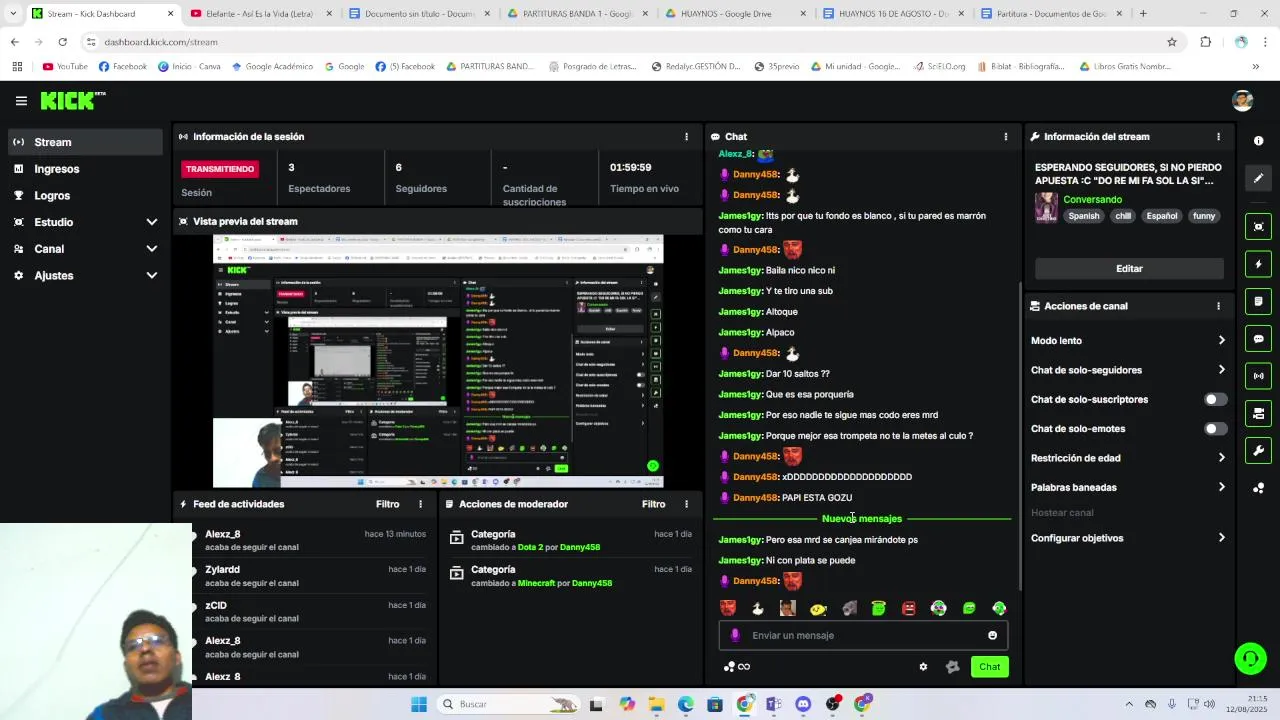1280x720 pixels.
Task: Open Discord from the taskbar
Action: [x=803, y=704]
